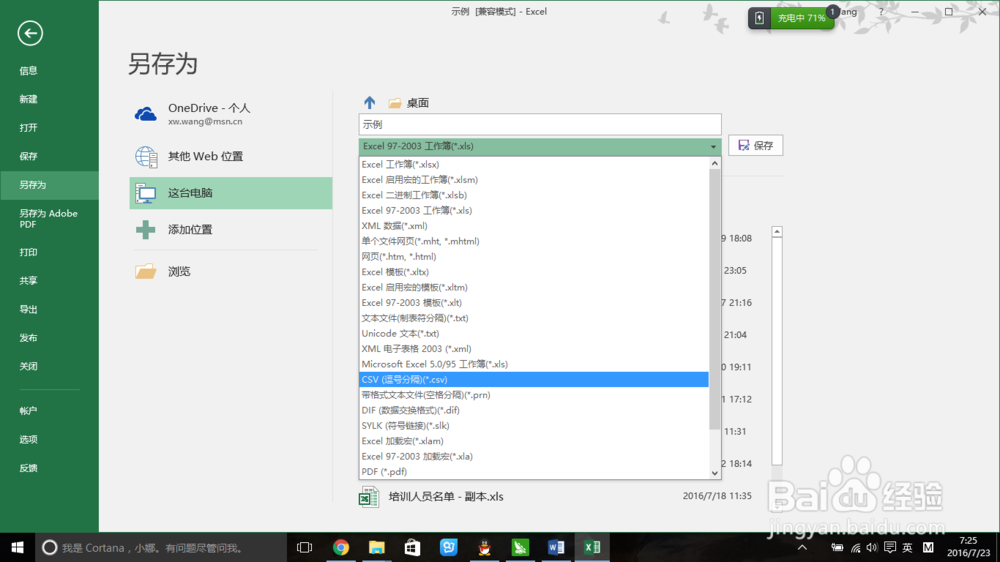Open the 共享 menu item
Image resolution: width=1000 pixels, height=562 pixels.
[49, 281]
